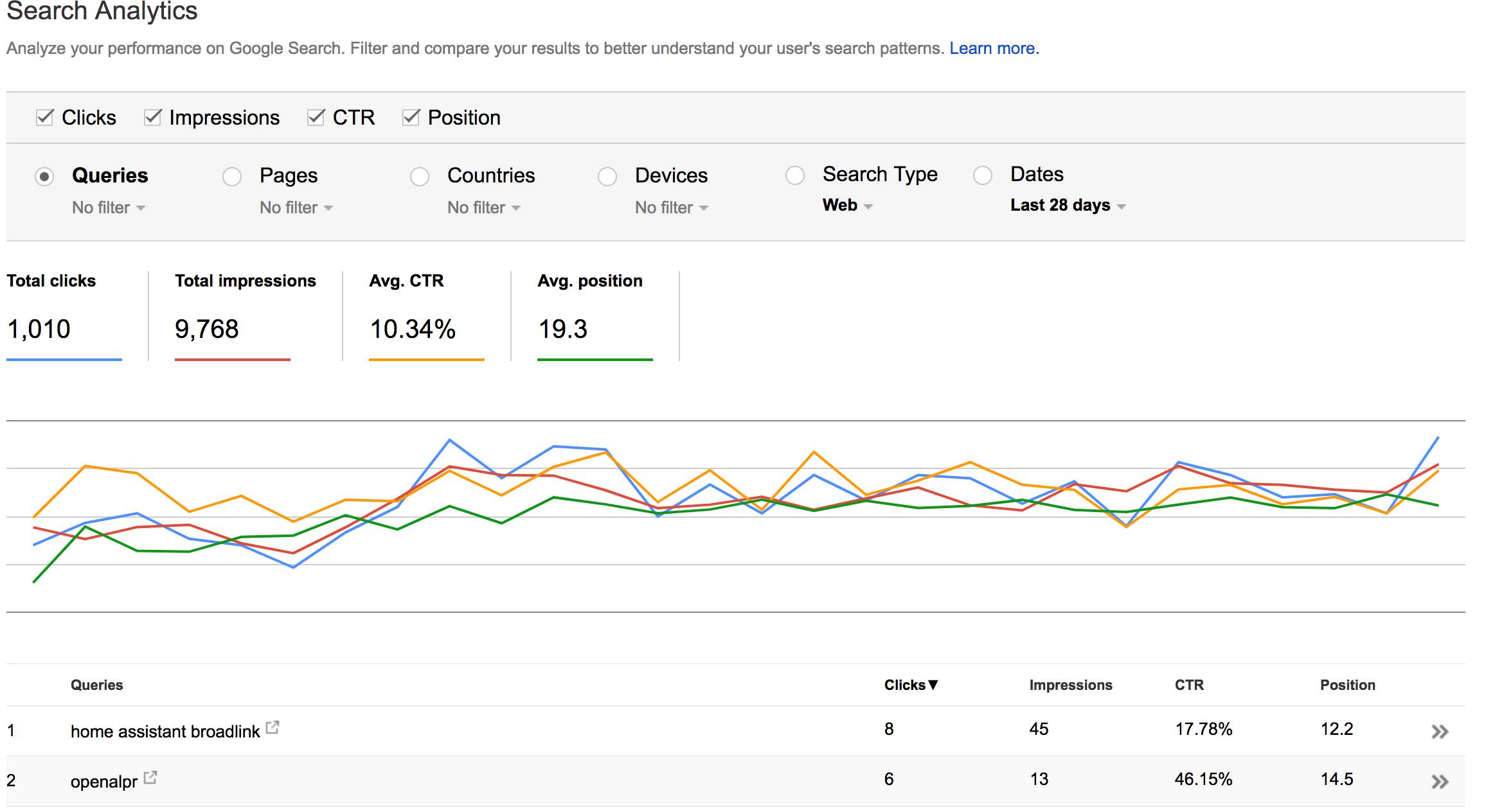Click the orange Avg. CTR color bar
The width and height of the screenshot is (1495, 812).
[x=426, y=360]
